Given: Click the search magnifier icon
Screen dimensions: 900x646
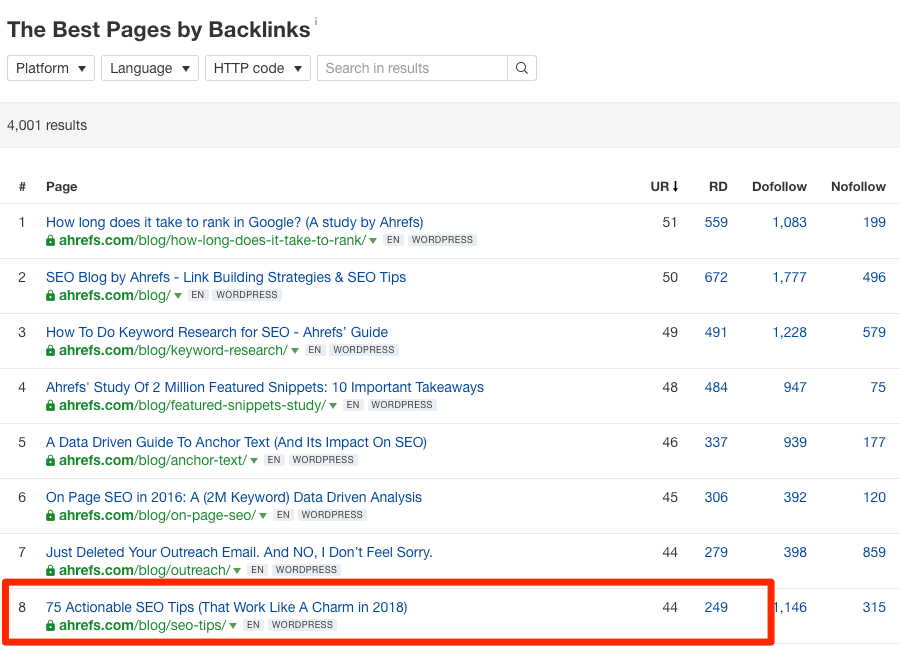Looking at the screenshot, I should [521, 68].
